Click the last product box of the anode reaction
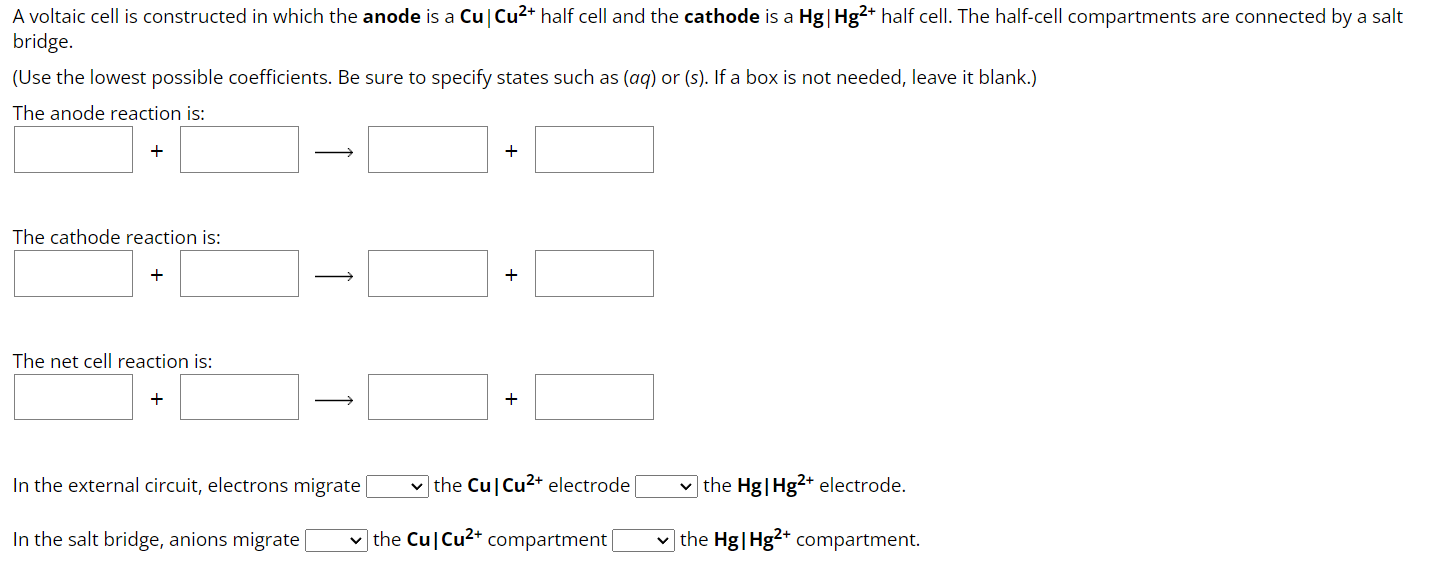This screenshot has width=1447, height=585. tap(594, 149)
